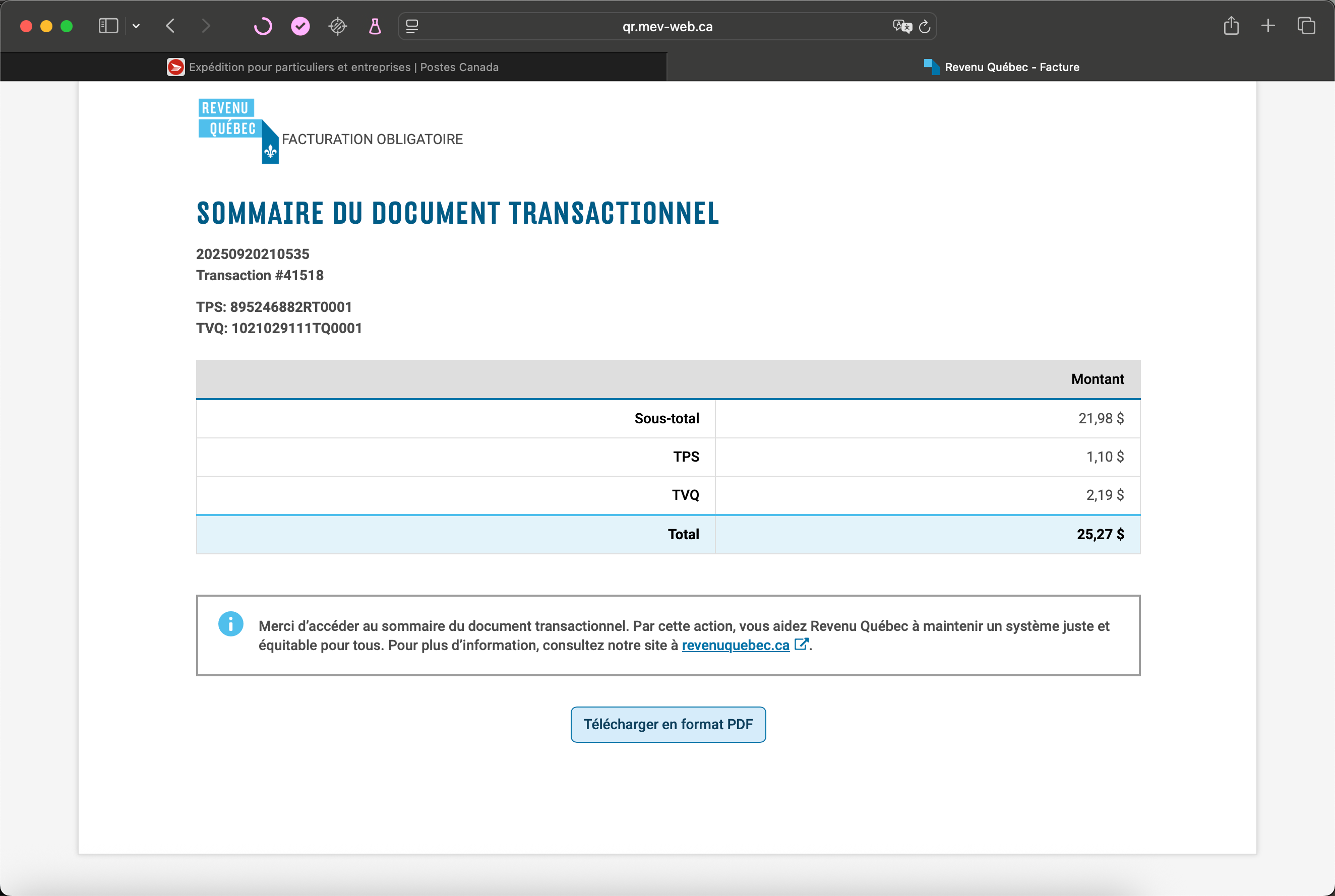Open a new tab with plus icon
The width and height of the screenshot is (1335, 896).
coord(1267,26)
